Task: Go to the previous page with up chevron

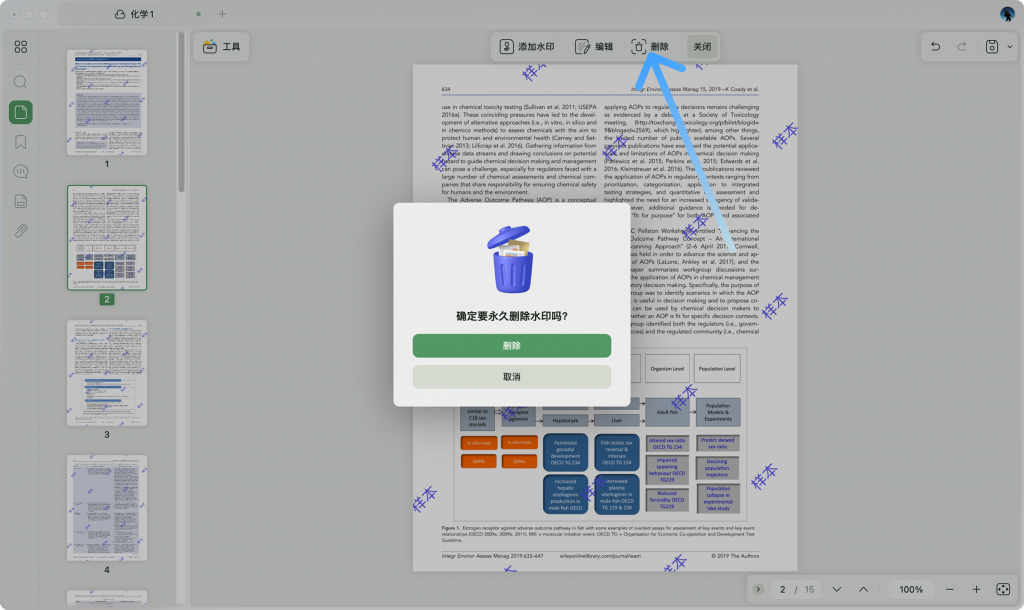Action: click(863, 589)
